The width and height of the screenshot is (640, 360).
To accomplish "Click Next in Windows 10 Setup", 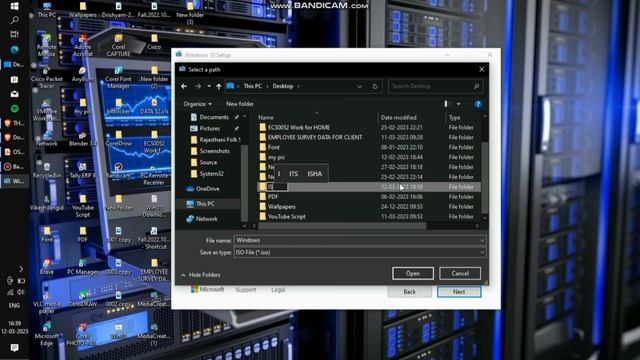I will tap(459, 292).
